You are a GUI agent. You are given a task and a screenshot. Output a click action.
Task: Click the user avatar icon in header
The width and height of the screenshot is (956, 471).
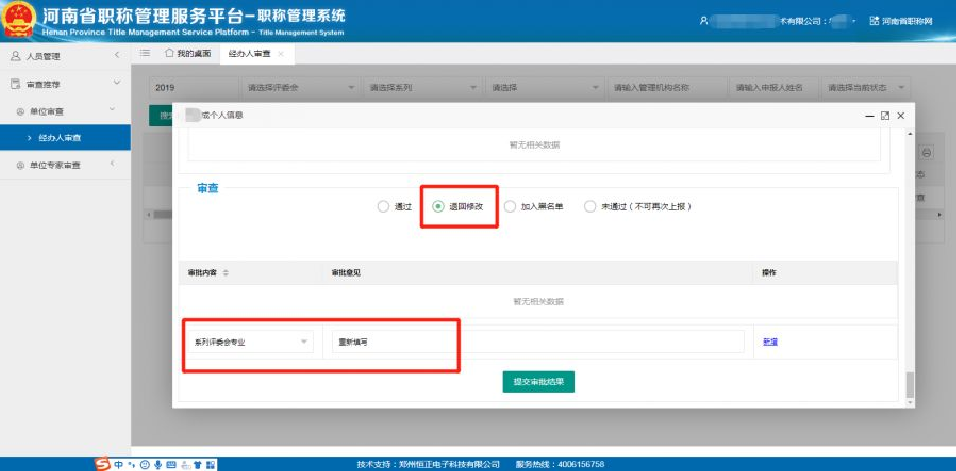coord(704,21)
